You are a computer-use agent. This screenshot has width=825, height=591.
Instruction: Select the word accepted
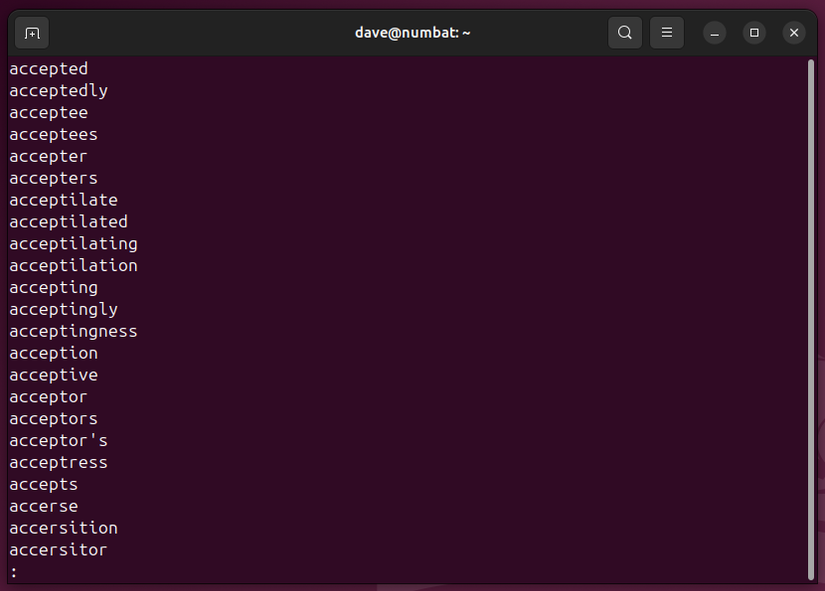tap(48, 68)
